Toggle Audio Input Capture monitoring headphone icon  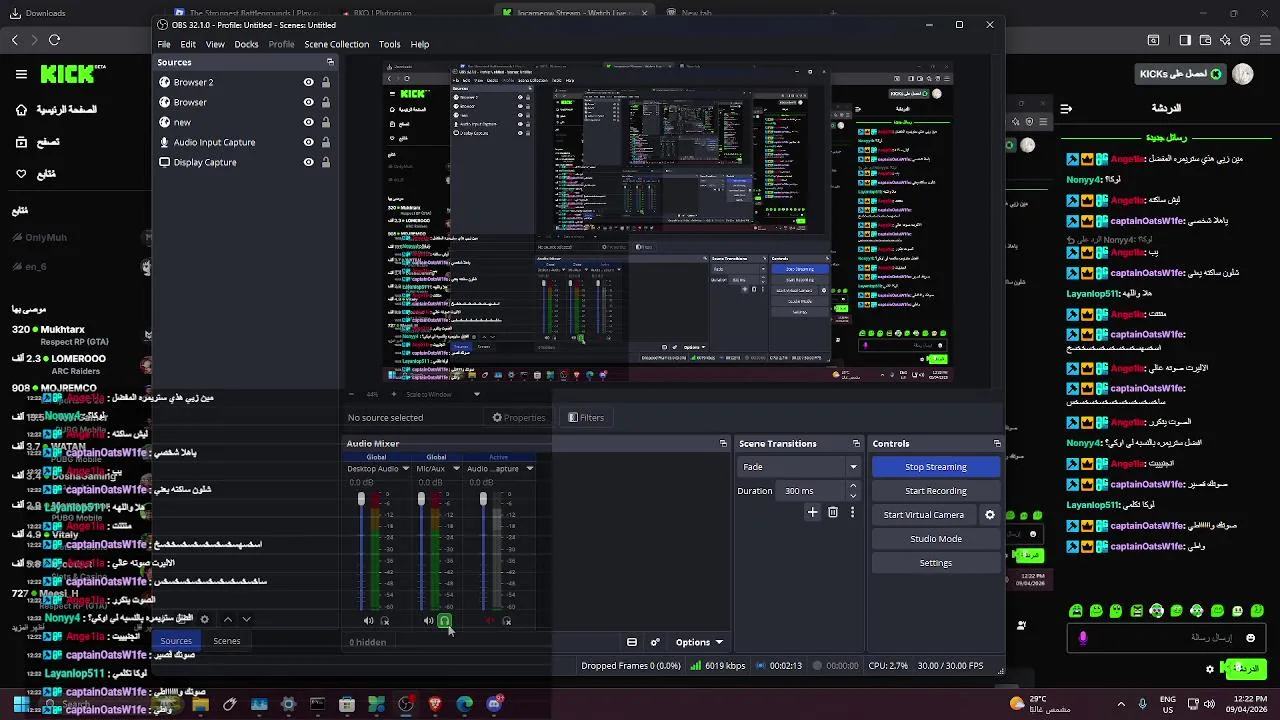(x=507, y=621)
